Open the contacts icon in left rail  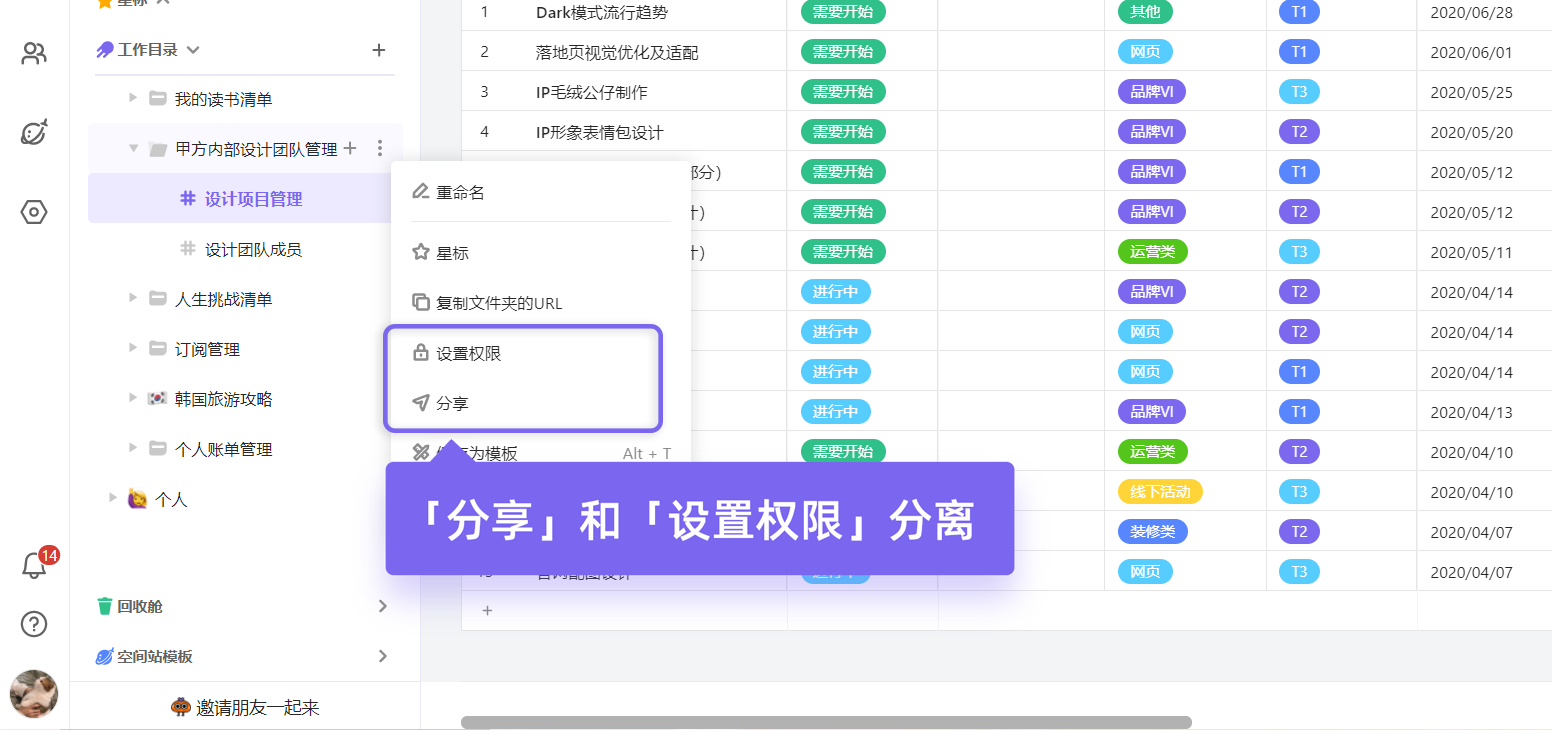[x=34, y=53]
